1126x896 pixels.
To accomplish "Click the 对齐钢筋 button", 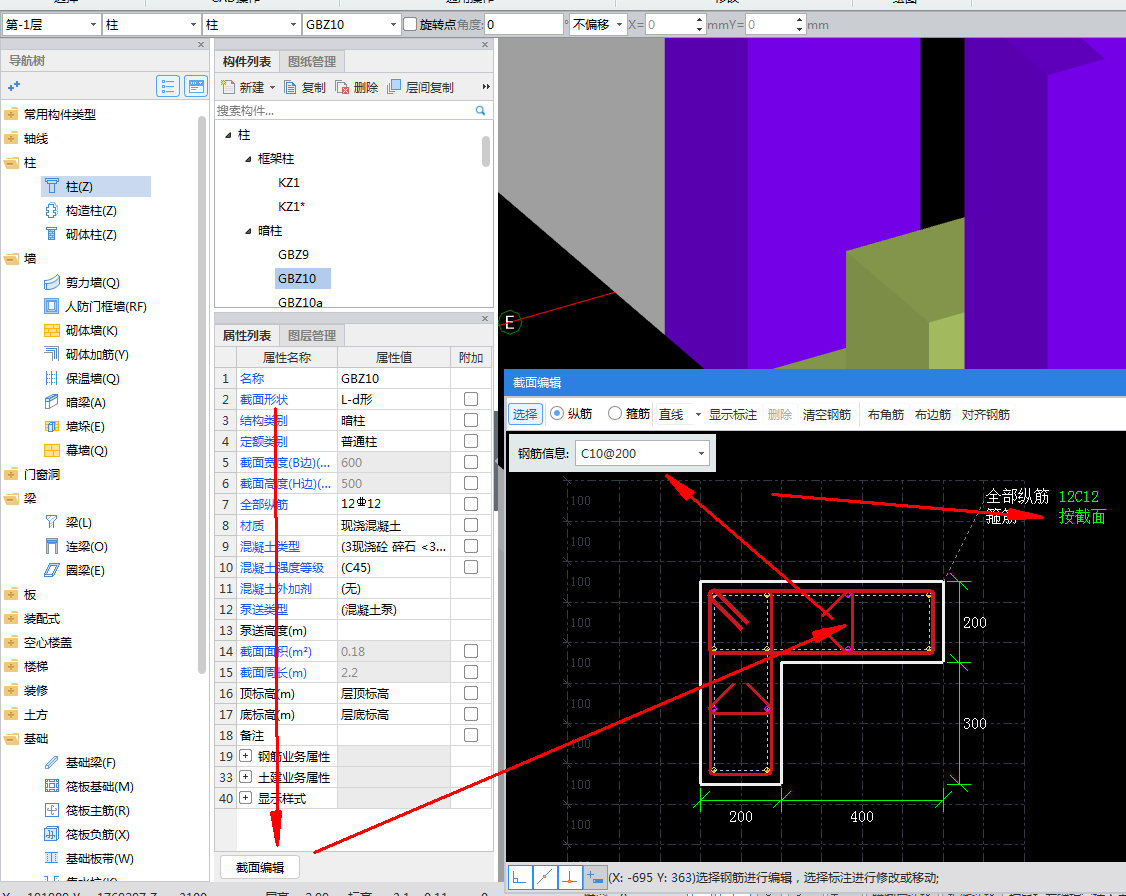I will click(x=985, y=414).
